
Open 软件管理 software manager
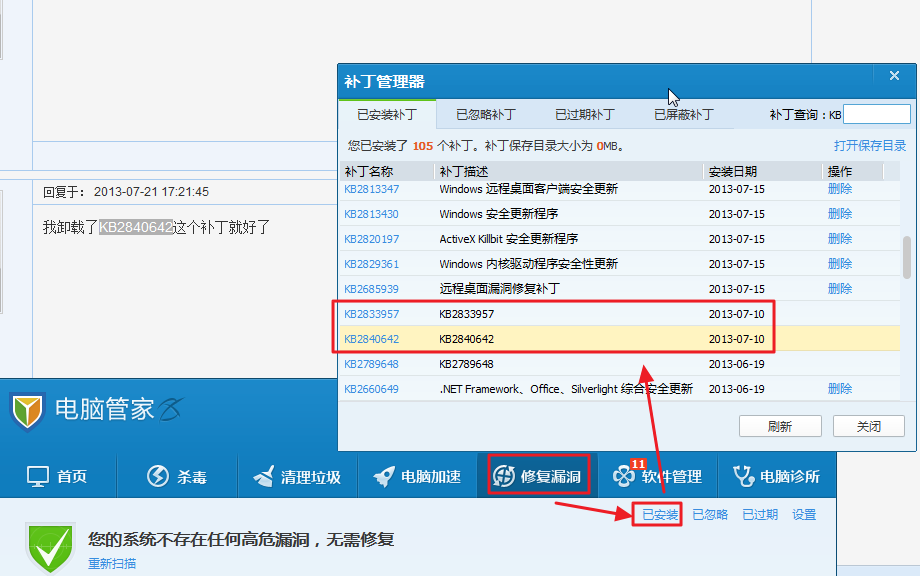pos(658,476)
